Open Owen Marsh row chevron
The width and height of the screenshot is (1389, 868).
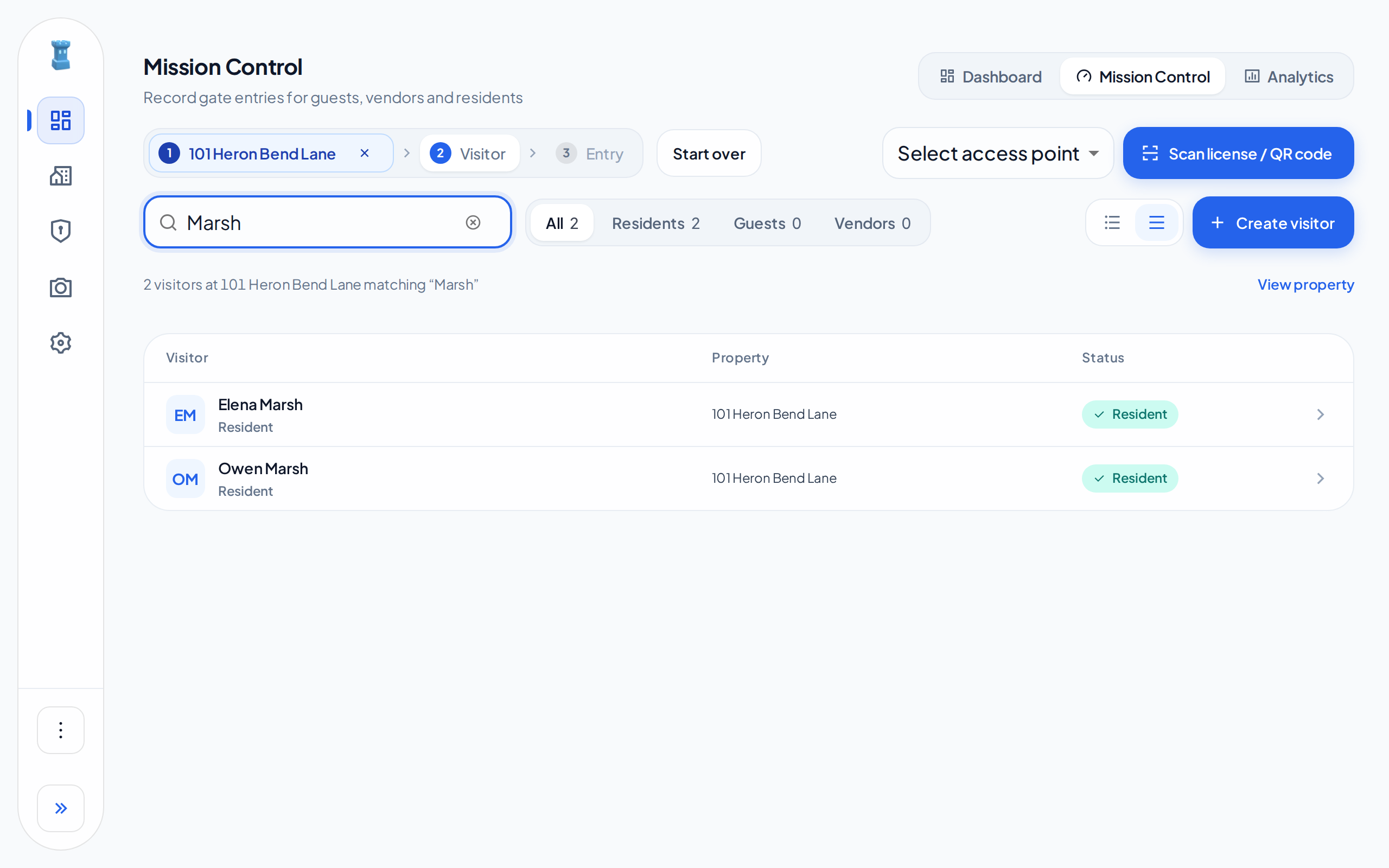[x=1320, y=479]
